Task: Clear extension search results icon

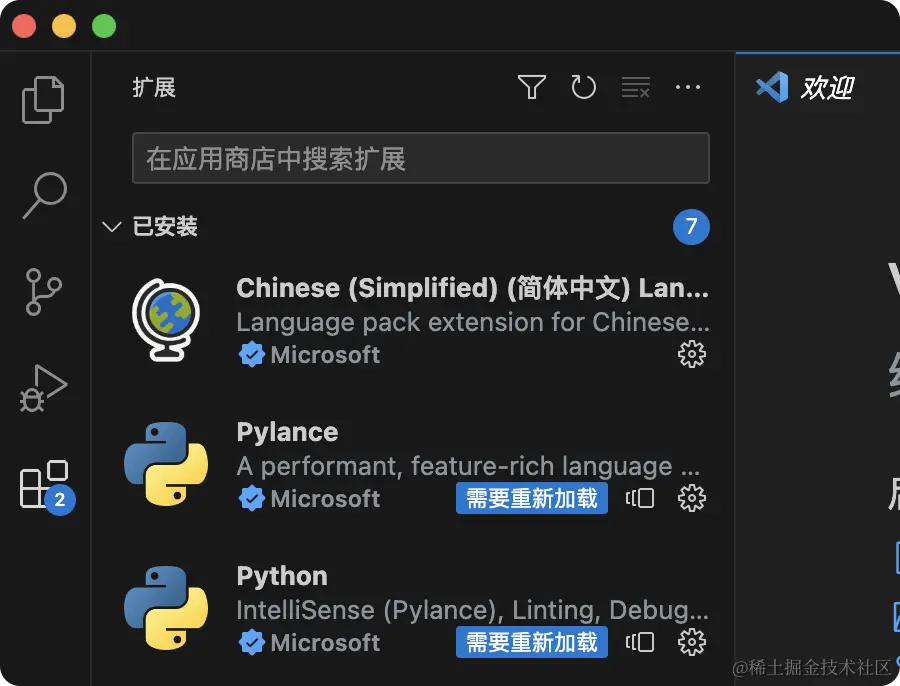Action: click(635, 87)
